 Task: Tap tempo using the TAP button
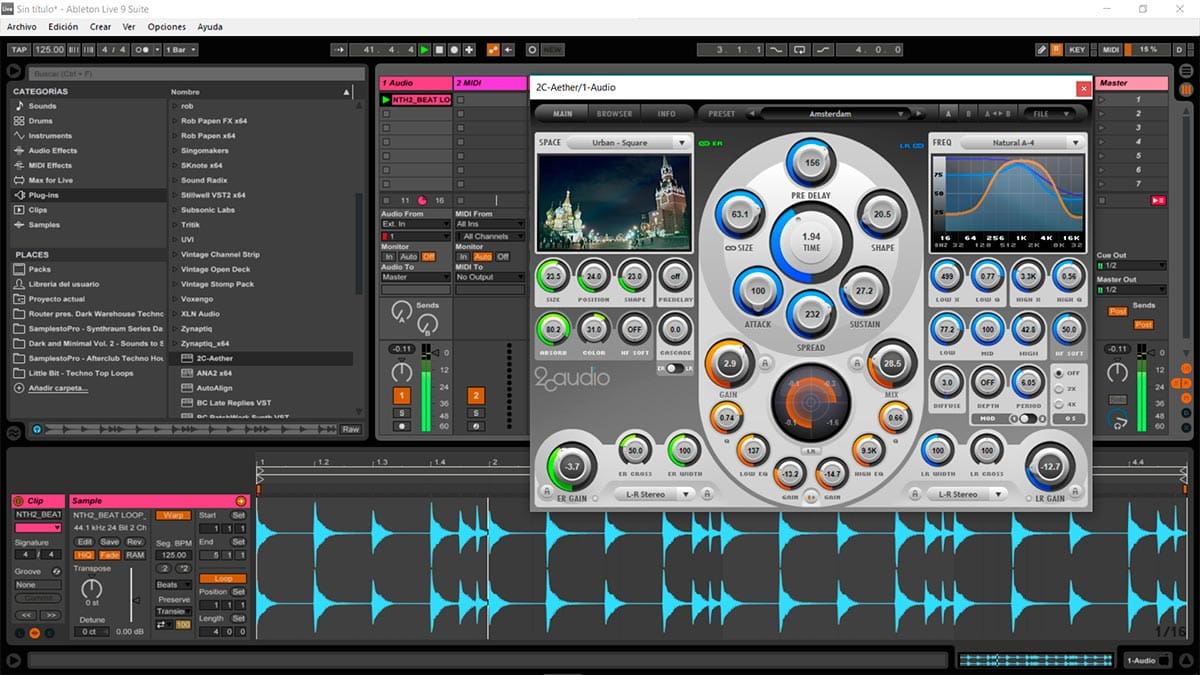point(19,49)
